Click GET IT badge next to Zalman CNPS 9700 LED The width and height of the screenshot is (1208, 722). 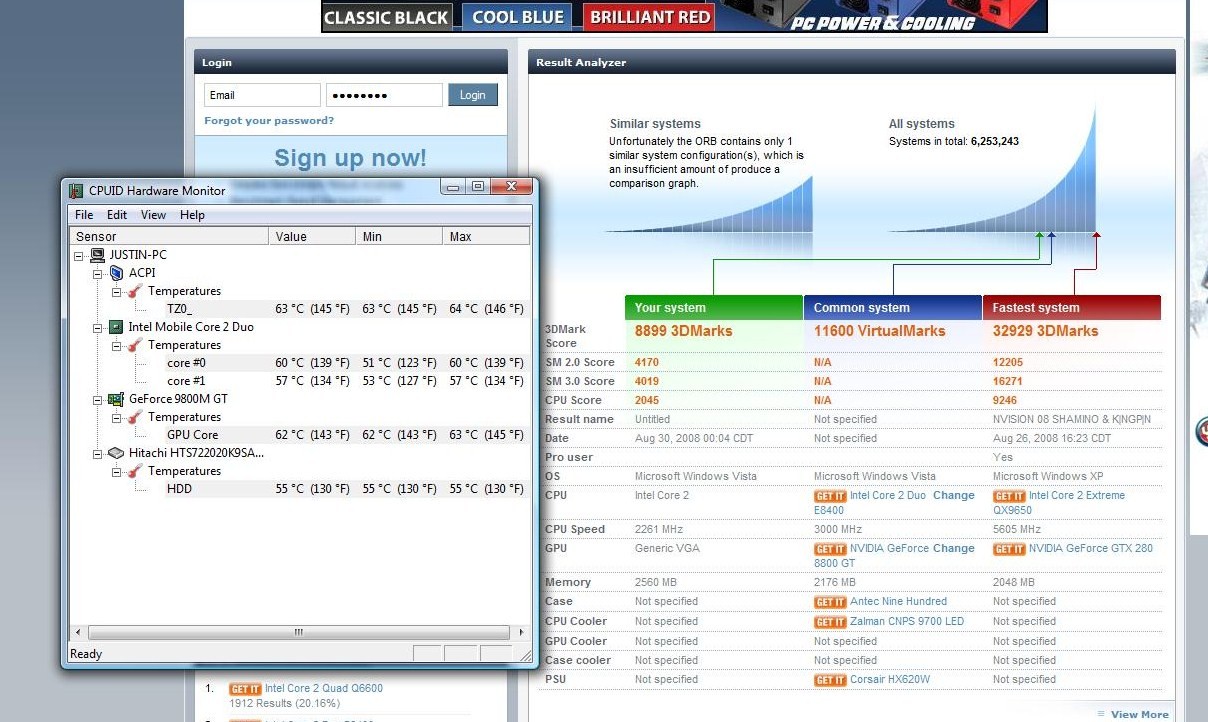pos(830,622)
